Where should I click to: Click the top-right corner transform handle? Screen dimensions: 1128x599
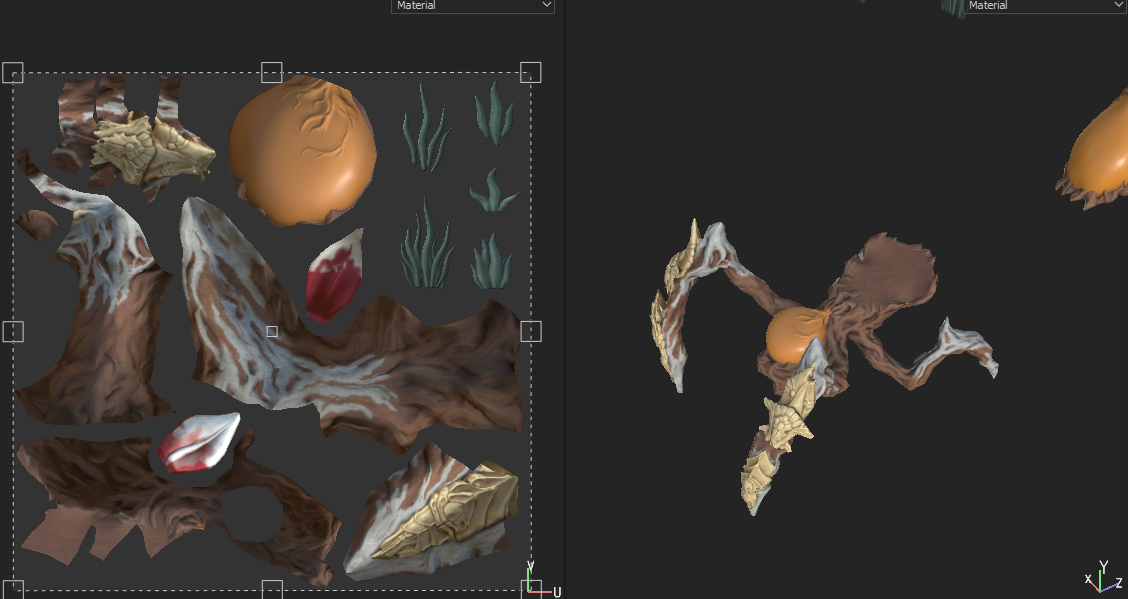(x=530, y=72)
